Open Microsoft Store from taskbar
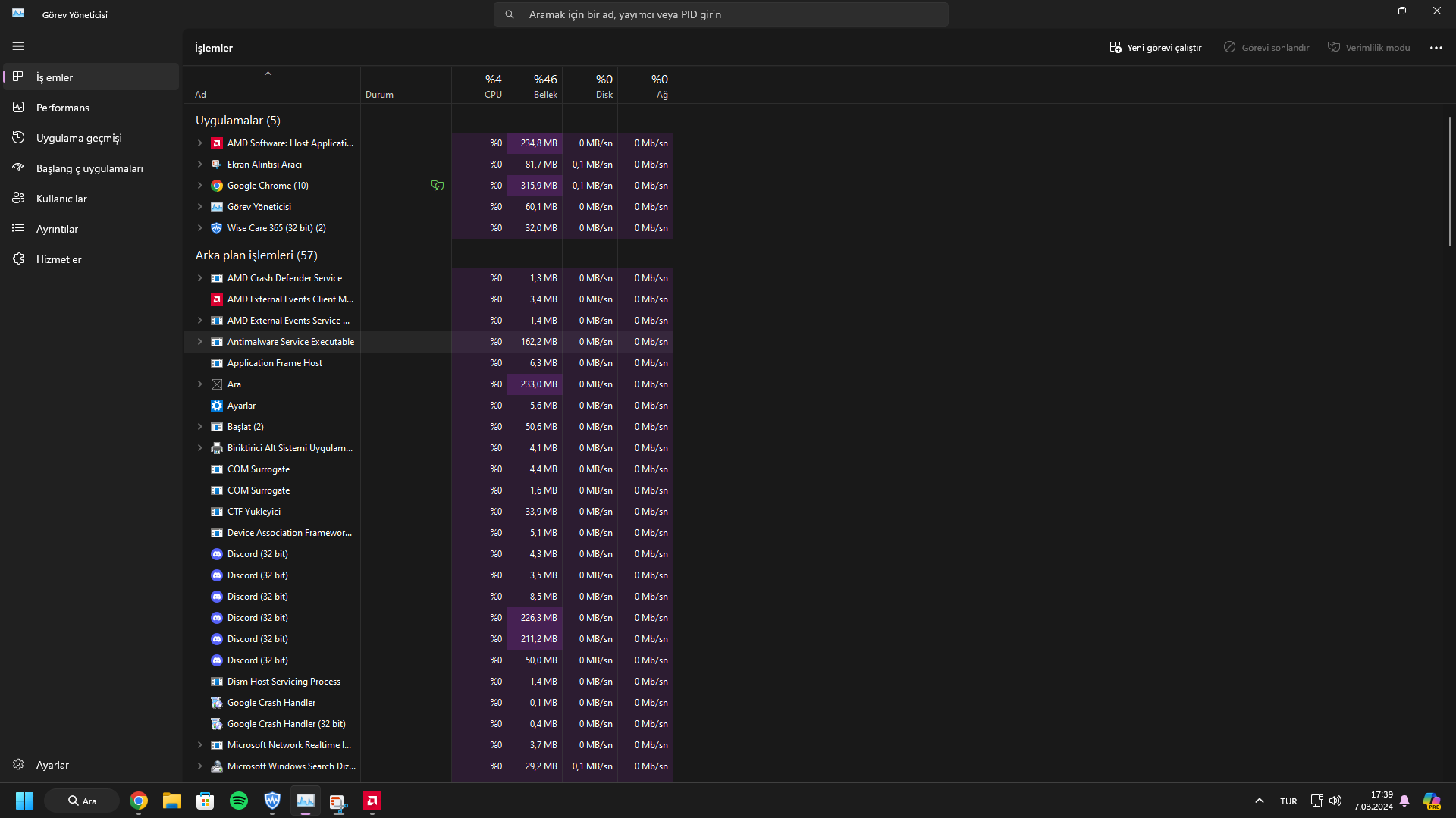1456x818 pixels. pyautogui.click(x=206, y=801)
